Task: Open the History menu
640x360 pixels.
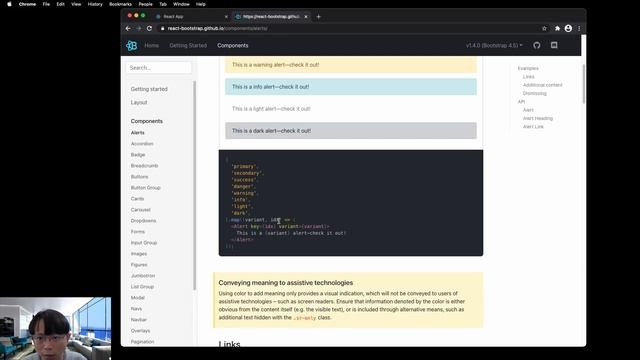Action: point(95,4)
